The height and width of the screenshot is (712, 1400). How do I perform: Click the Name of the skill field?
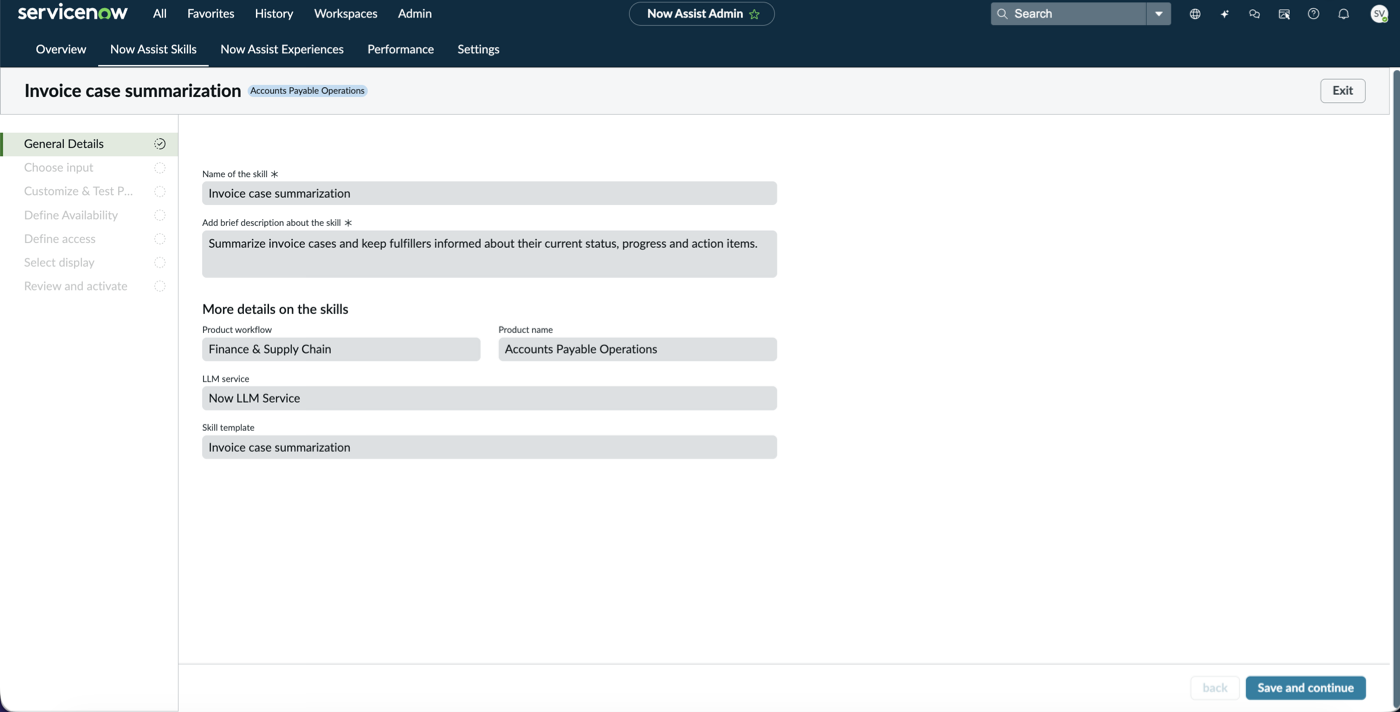click(489, 193)
